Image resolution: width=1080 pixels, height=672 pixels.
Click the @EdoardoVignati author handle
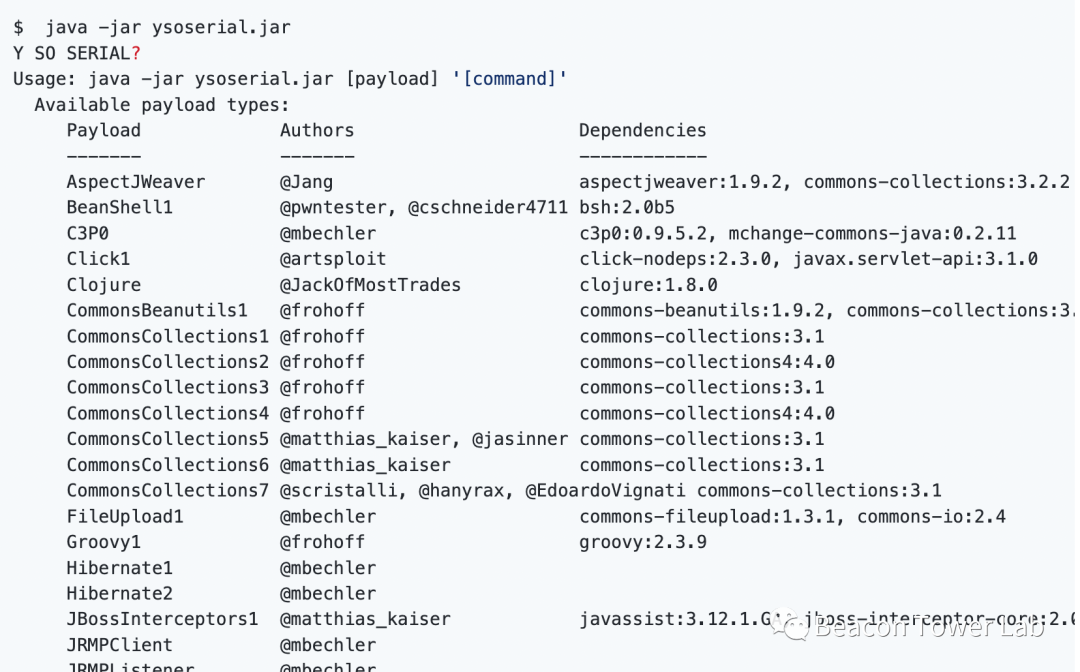tap(605, 490)
